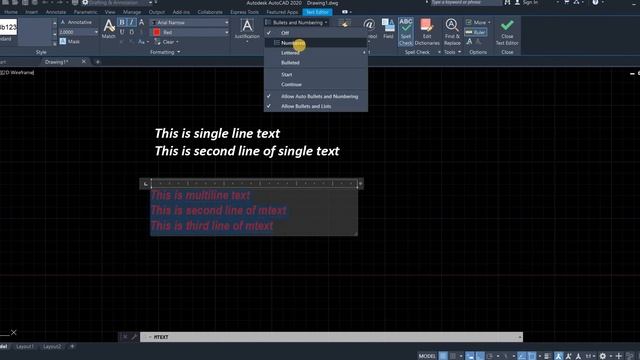640x360 pixels.
Task: Toggle Annotative text style
Action: [x=76, y=22]
